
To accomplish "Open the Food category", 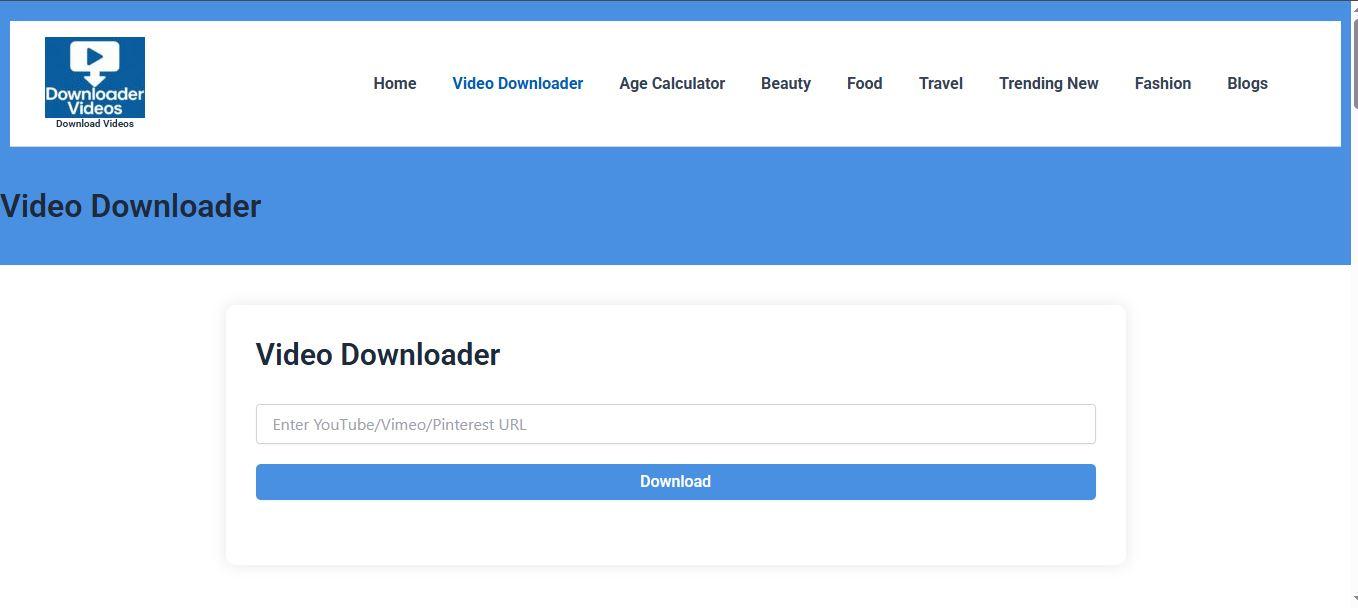I will click(864, 83).
